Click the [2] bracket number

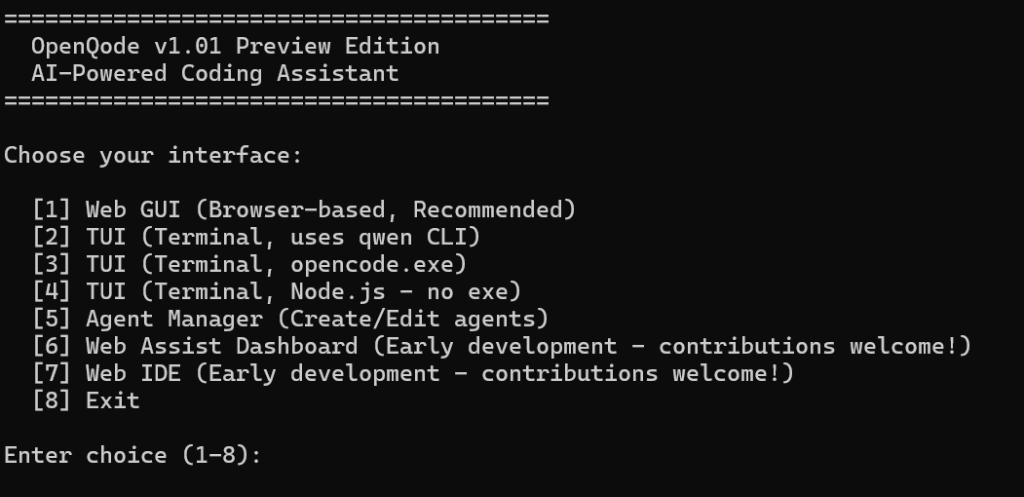[x=51, y=237]
